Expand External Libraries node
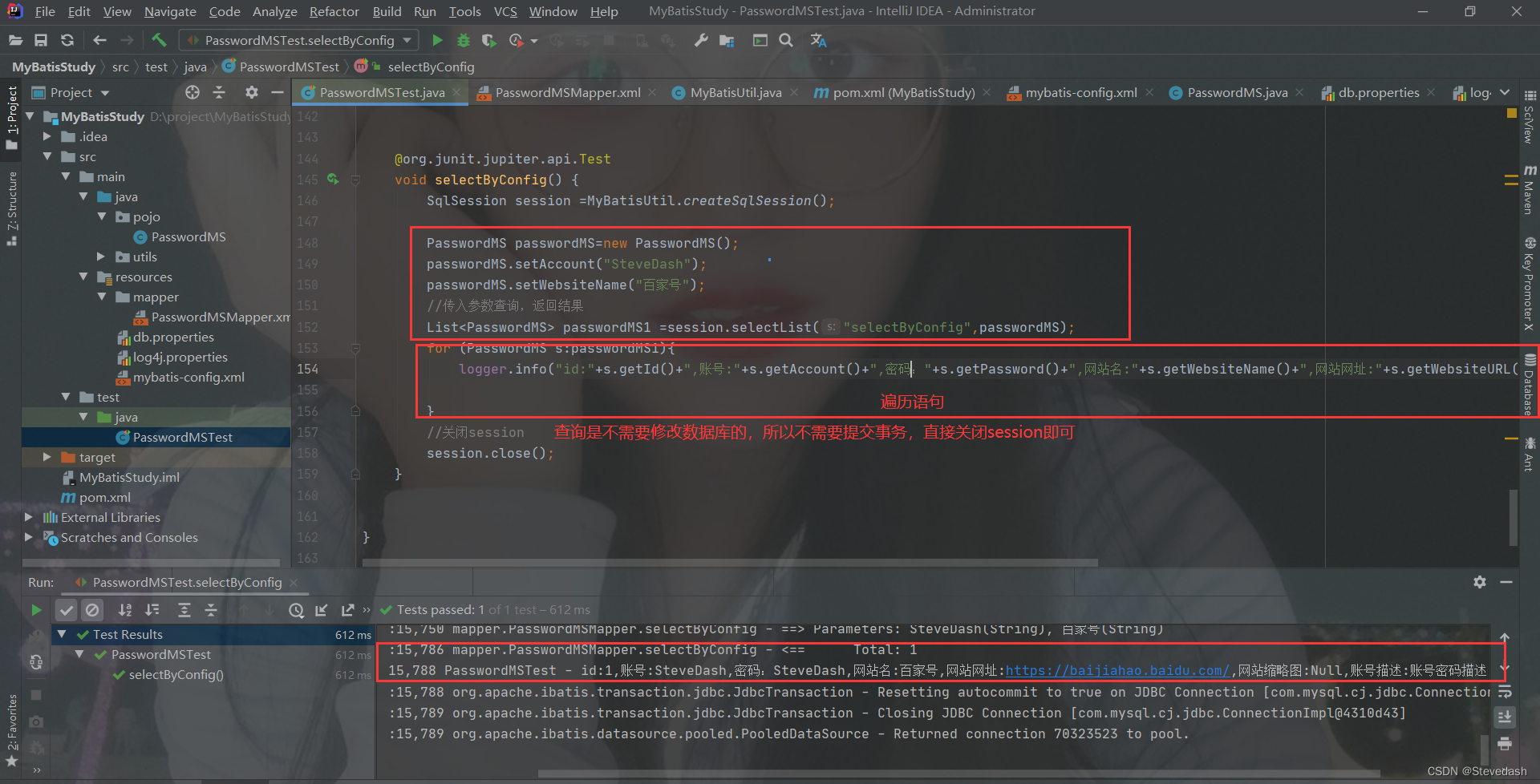Image resolution: width=1540 pixels, height=784 pixels. coord(29,518)
